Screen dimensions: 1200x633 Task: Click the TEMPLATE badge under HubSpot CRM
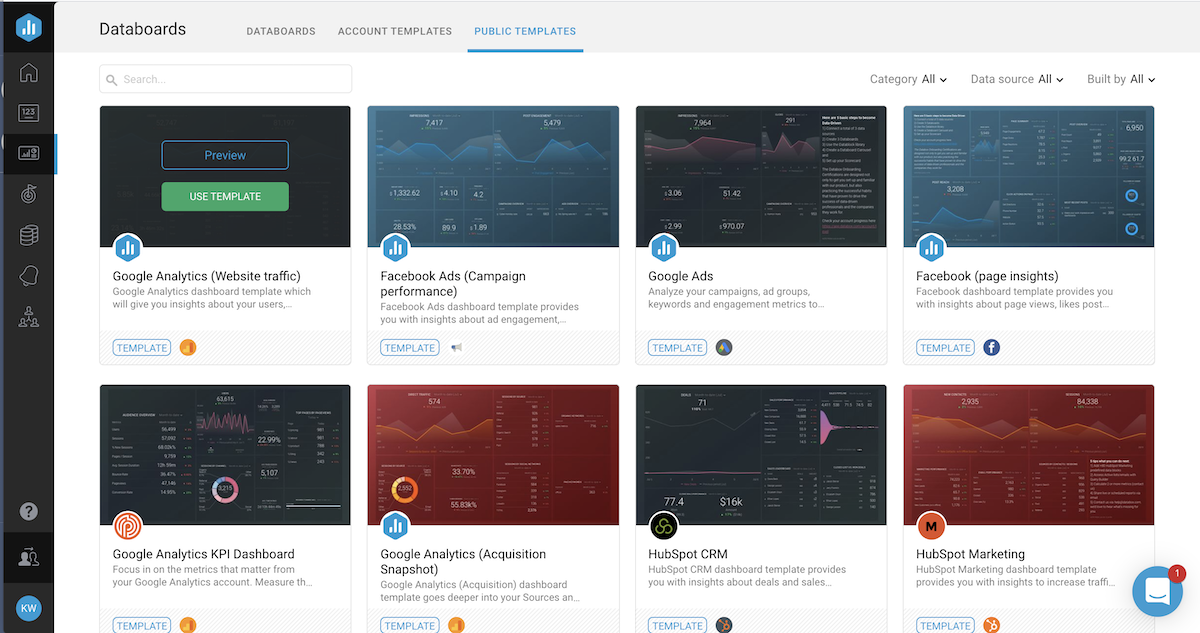point(677,625)
